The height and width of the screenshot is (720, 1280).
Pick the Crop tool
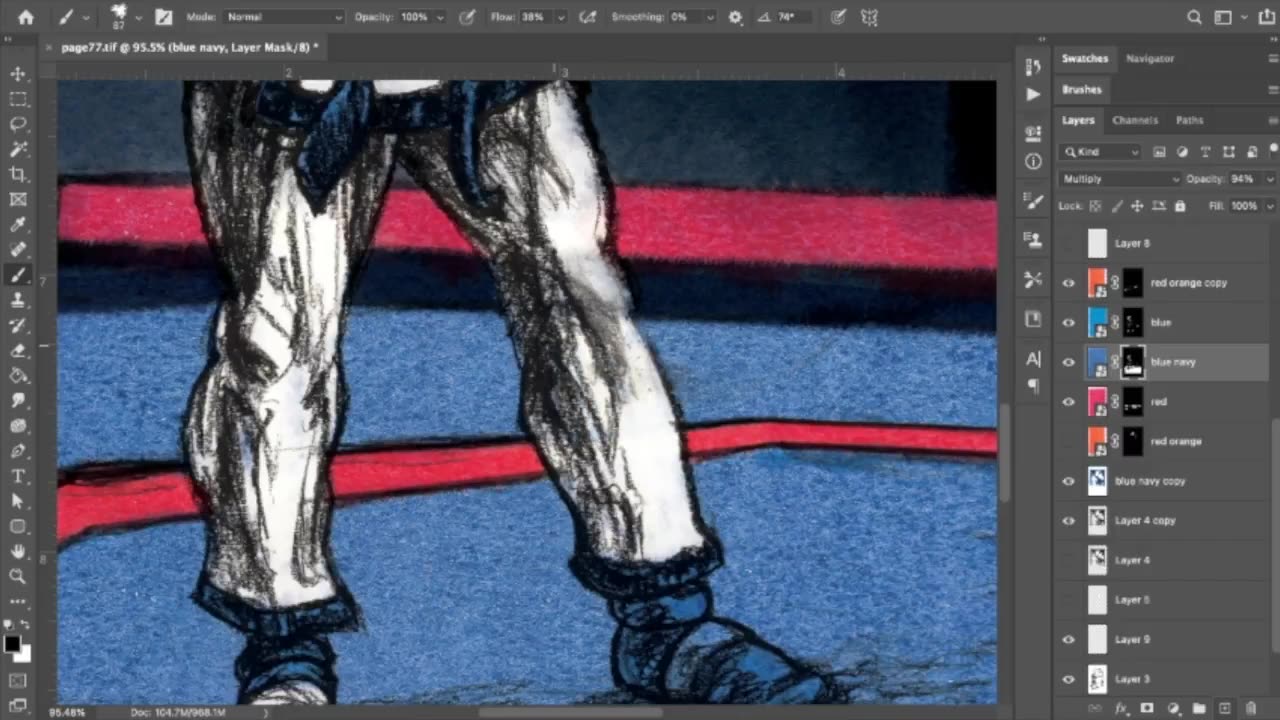(x=18, y=175)
